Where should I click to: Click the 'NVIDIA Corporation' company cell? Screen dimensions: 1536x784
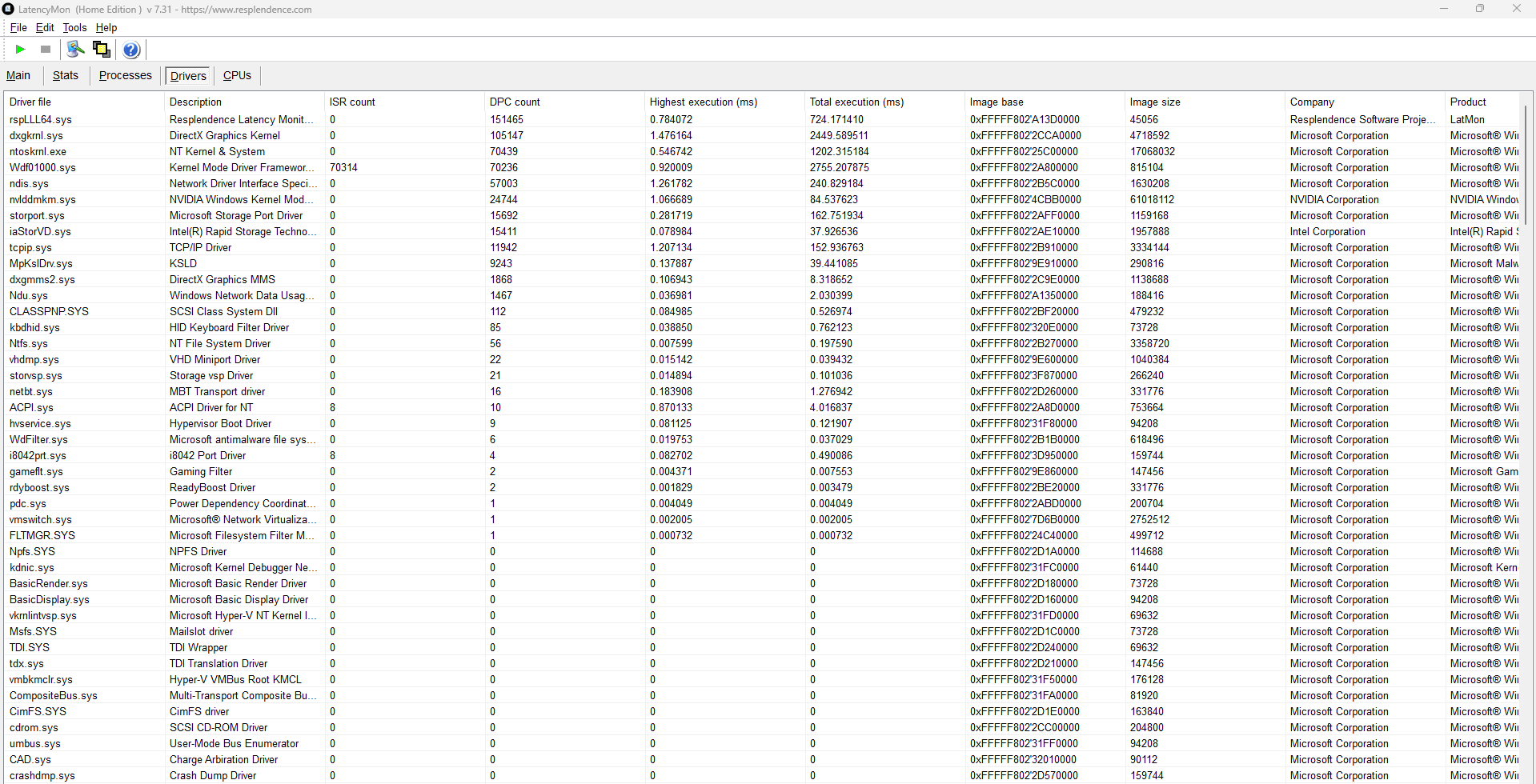click(1334, 199)
